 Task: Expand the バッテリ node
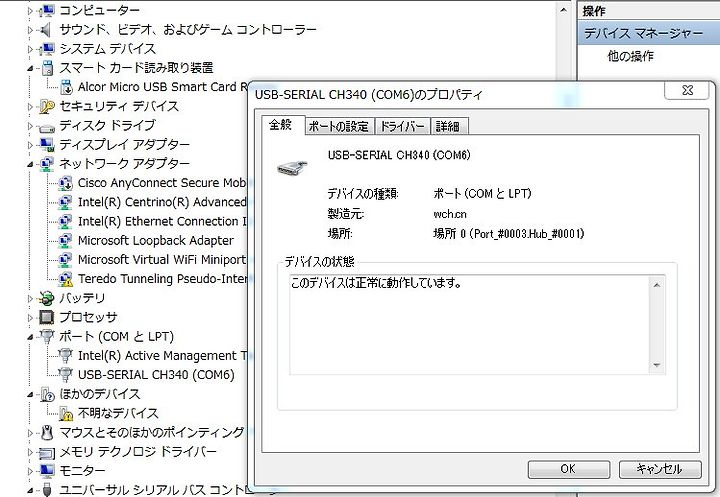[x=31, y=299]
